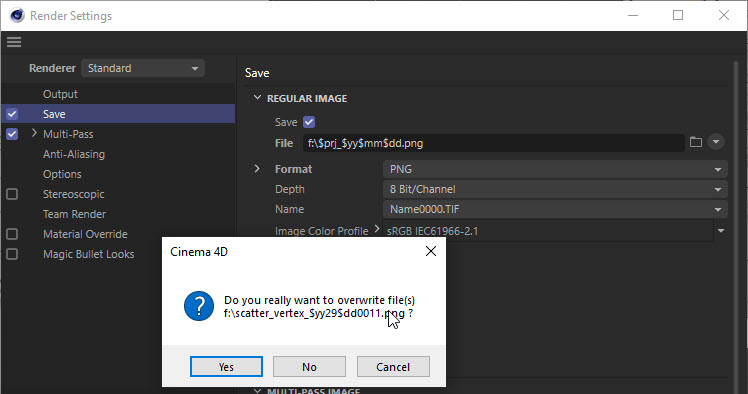Uncheck Save under Regular Image
Screen dimensions: 748x394
(309, 122)
